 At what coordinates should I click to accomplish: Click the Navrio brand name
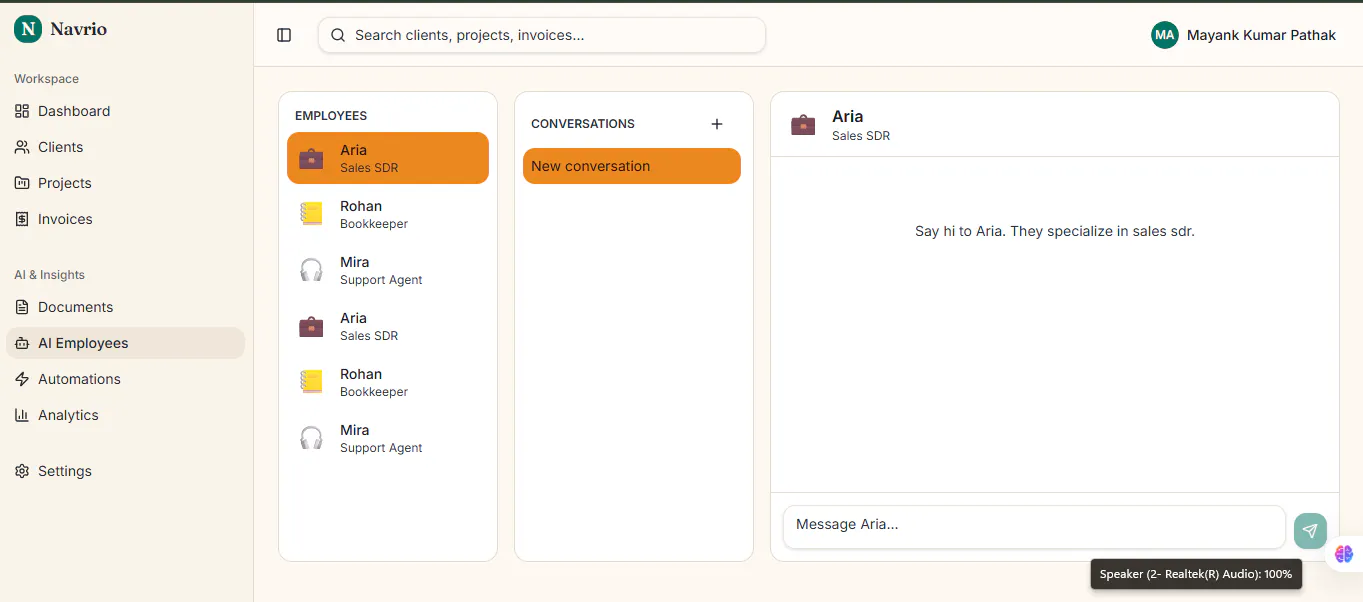78,29
